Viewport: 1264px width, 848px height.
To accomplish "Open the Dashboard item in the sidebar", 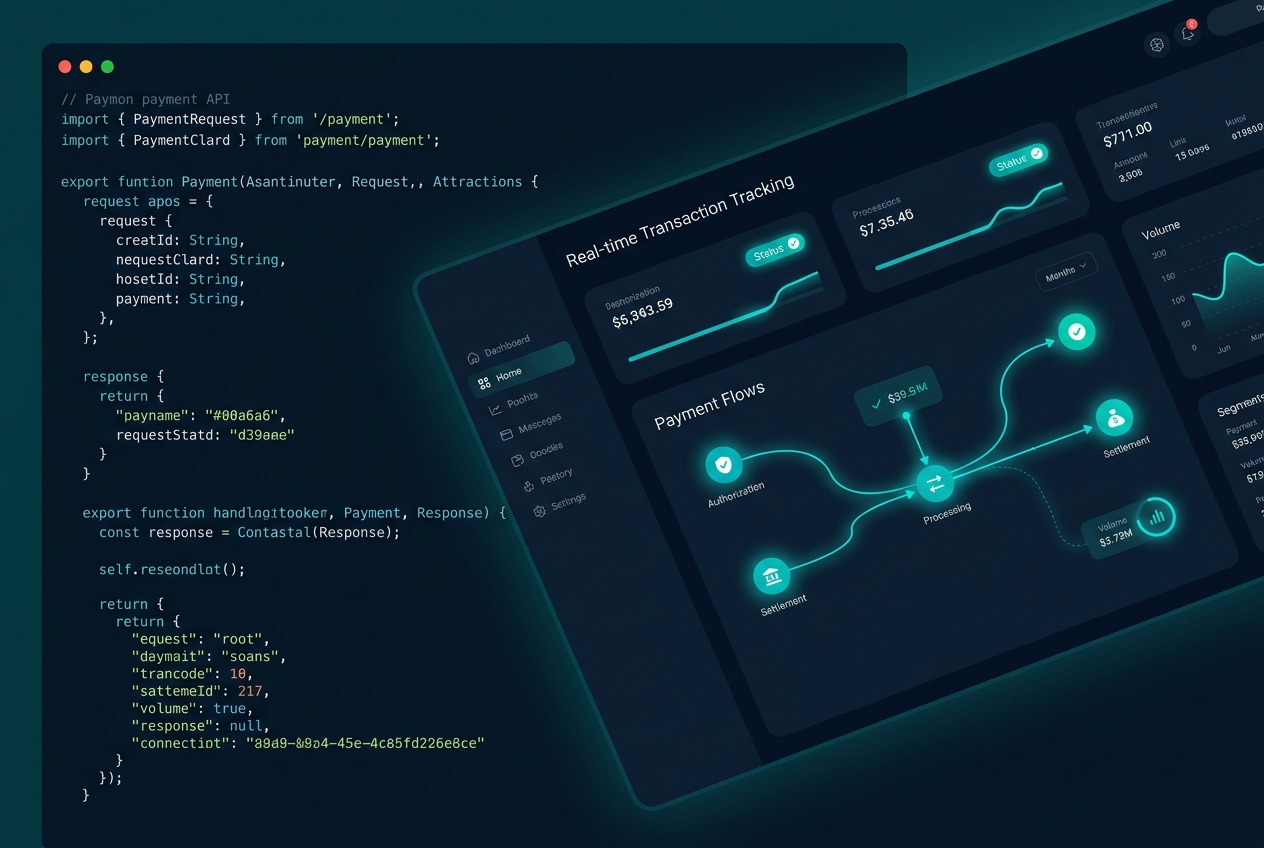I will (499, 350).
